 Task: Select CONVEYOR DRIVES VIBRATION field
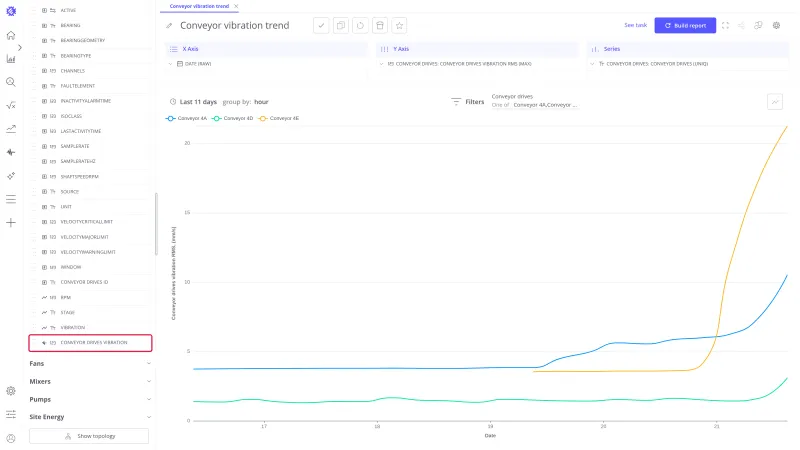pos(90,343)
